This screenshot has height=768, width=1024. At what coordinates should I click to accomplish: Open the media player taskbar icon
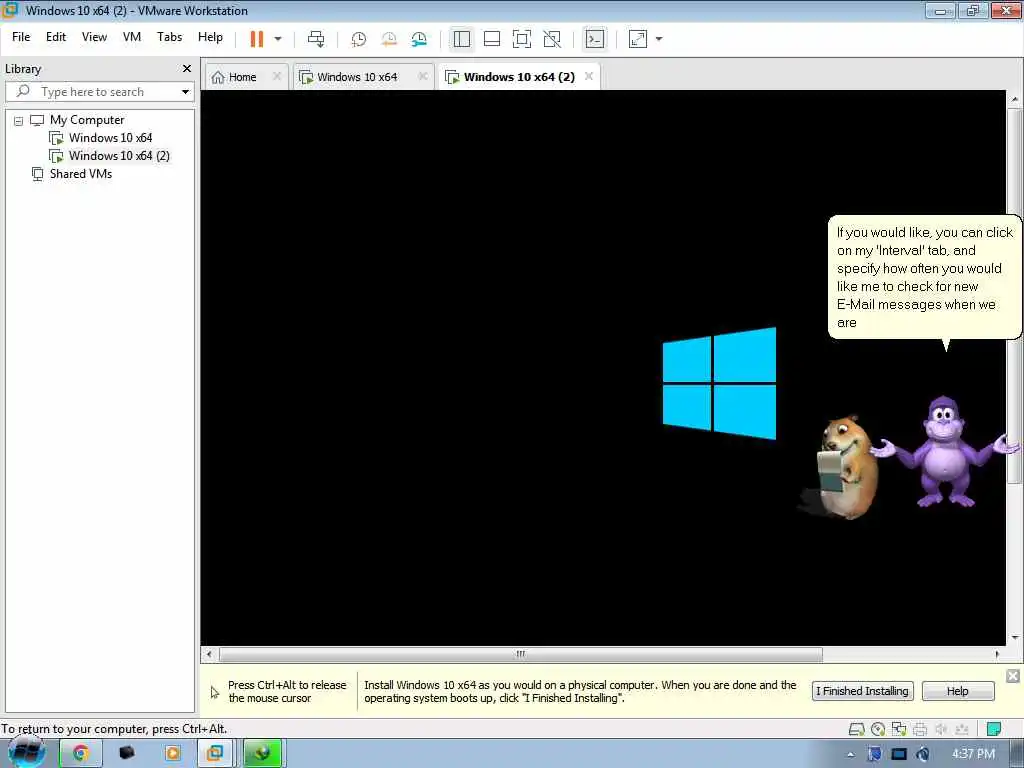click(173, 753)
